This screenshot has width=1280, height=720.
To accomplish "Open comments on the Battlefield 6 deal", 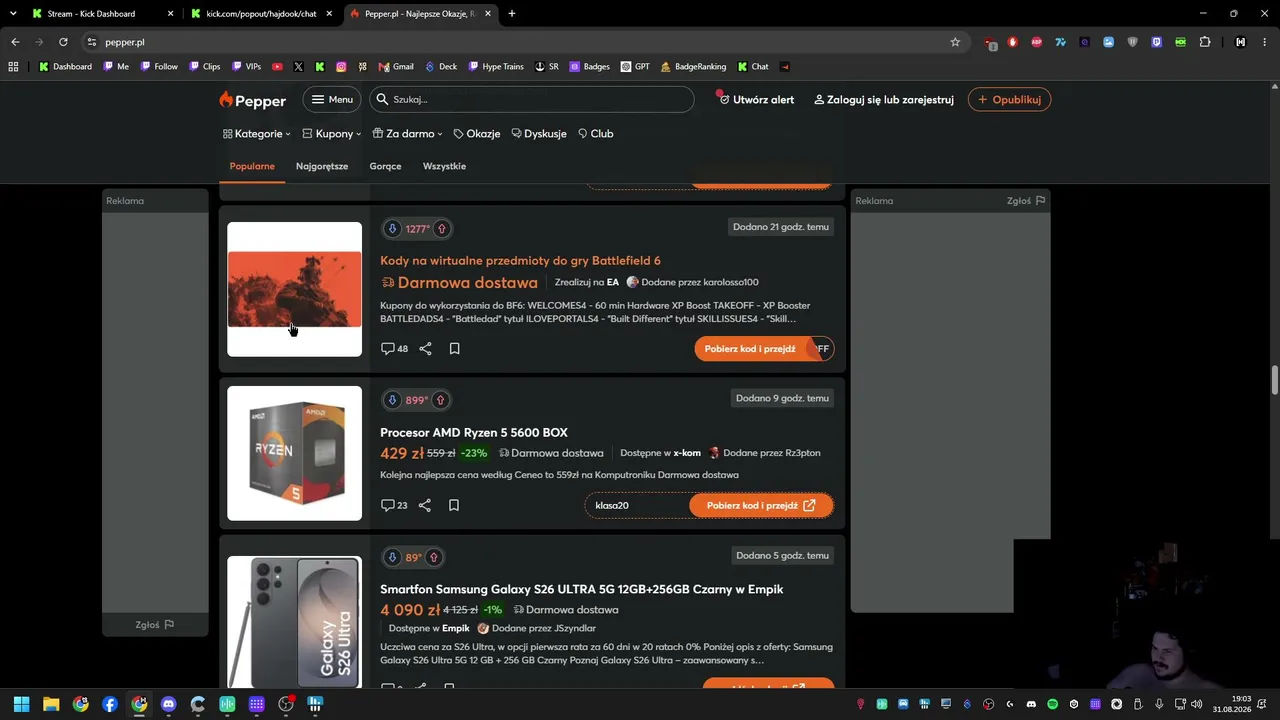I will pyautogui.click(x=394, y=348).
